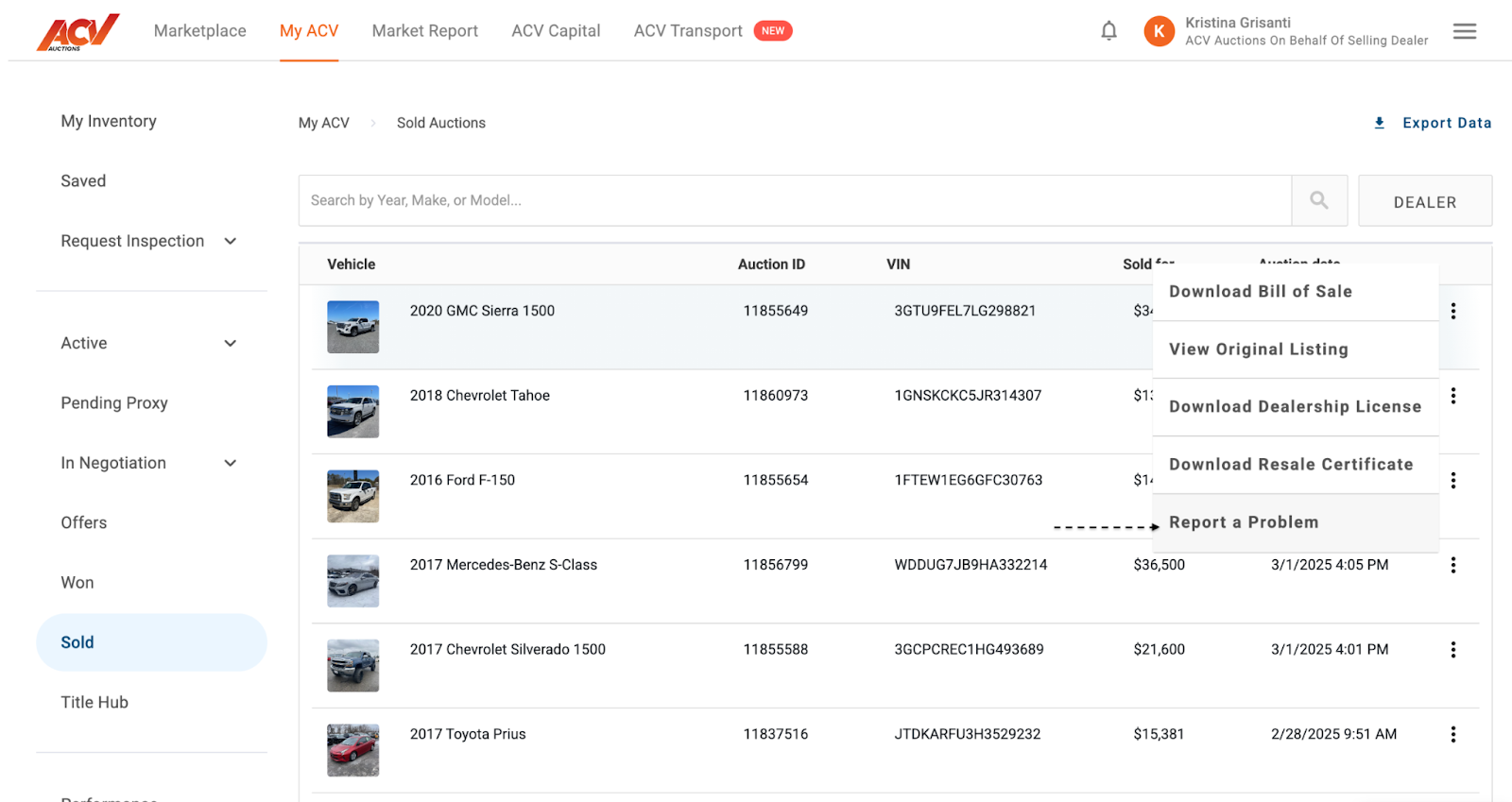Click the Auction ID column header
The width and height of the screenshot is (1512, 802).
pyautogui.click(x=771, y=264)
